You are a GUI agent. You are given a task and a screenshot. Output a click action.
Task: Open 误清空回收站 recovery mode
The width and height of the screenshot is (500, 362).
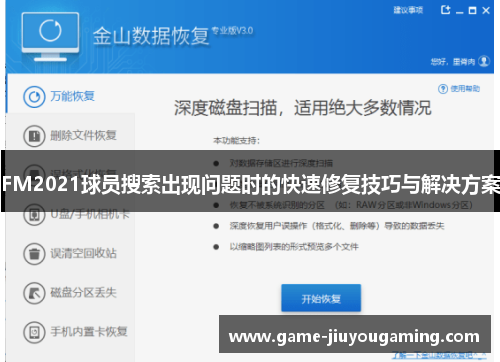(x=70, y=253)
